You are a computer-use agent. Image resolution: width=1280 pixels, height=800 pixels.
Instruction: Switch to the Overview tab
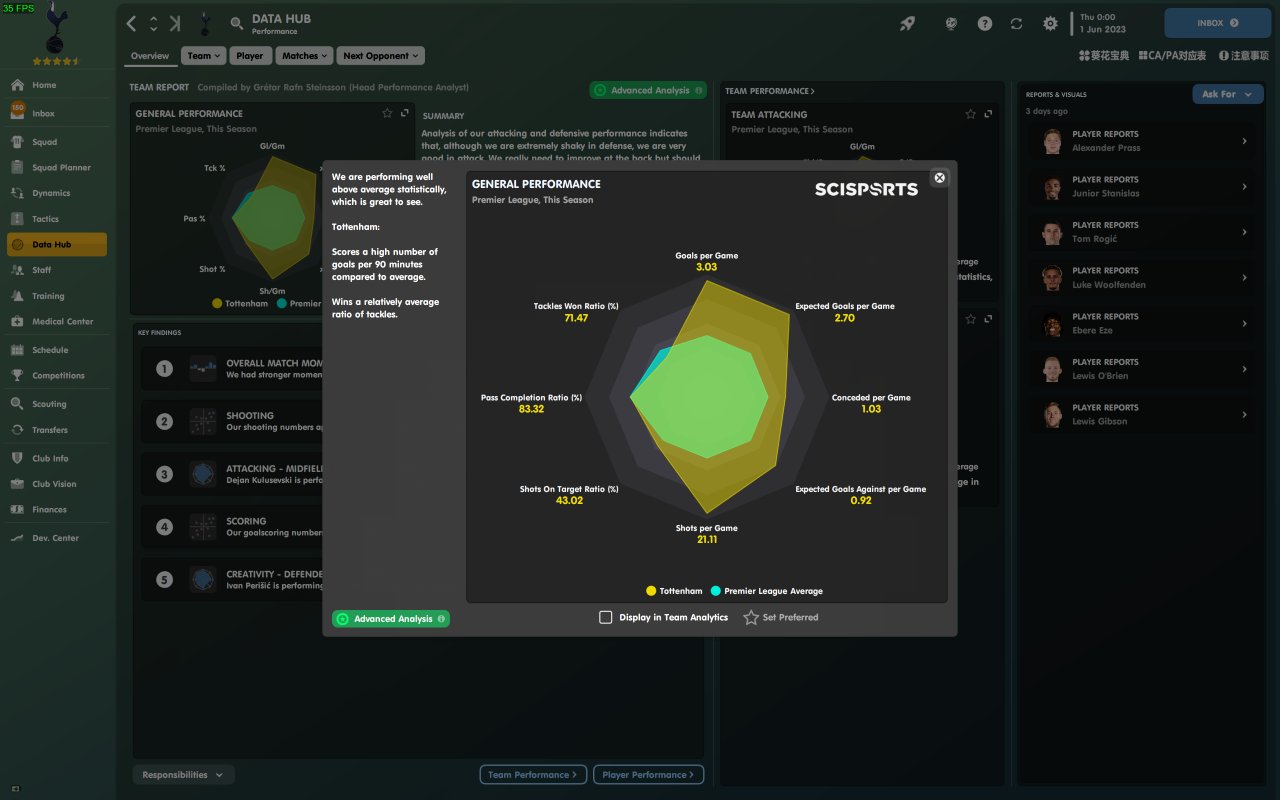(150, 56)
